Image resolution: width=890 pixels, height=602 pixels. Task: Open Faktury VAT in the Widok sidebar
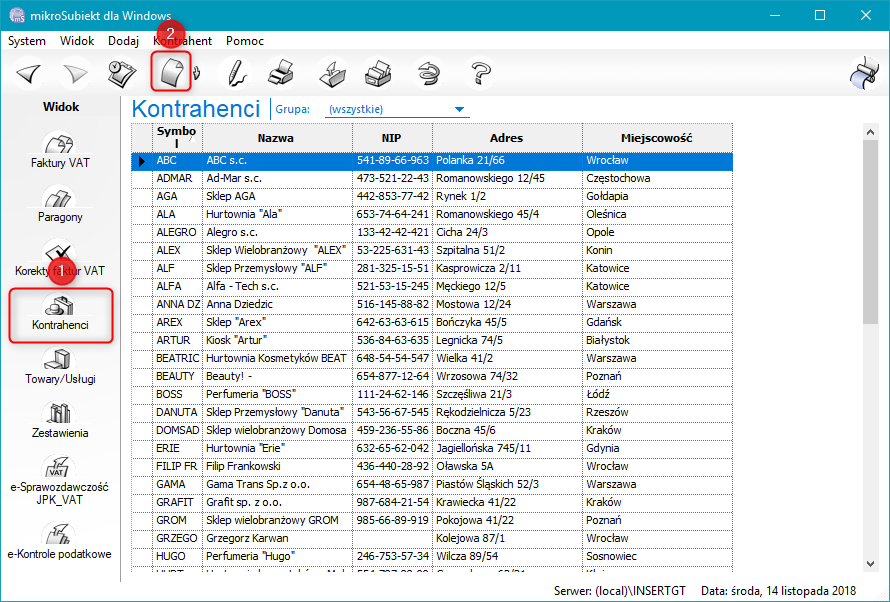60,149
